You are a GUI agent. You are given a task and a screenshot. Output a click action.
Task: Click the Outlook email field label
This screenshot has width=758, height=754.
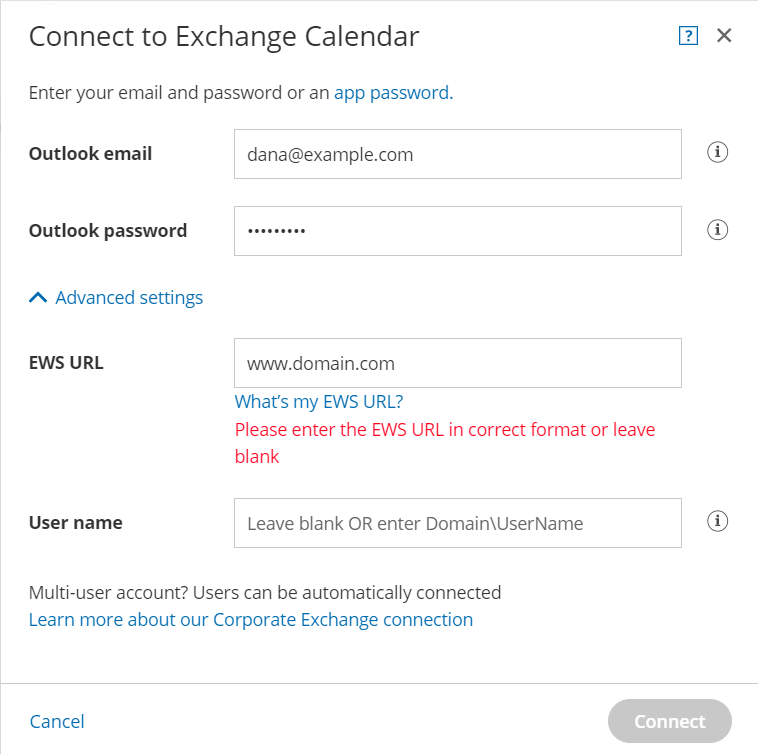coord(90,154)
